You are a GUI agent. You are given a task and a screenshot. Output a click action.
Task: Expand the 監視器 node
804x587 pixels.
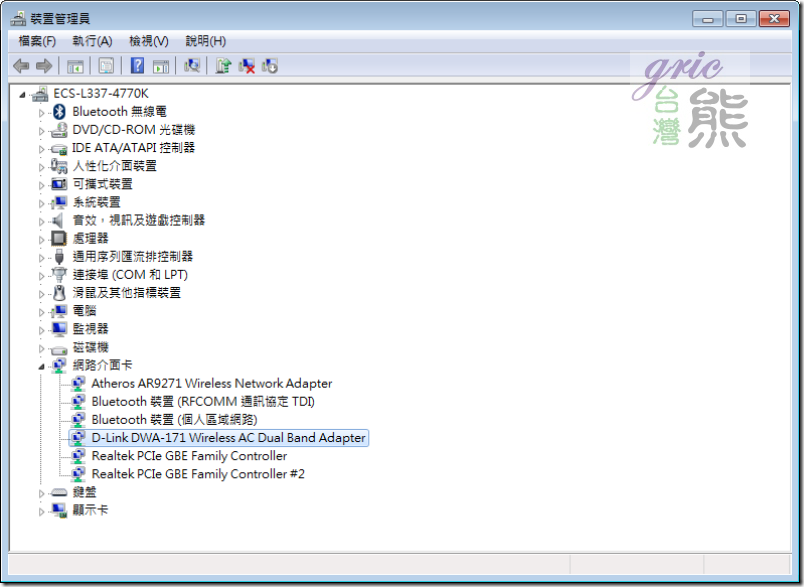[x=42, y=330]
